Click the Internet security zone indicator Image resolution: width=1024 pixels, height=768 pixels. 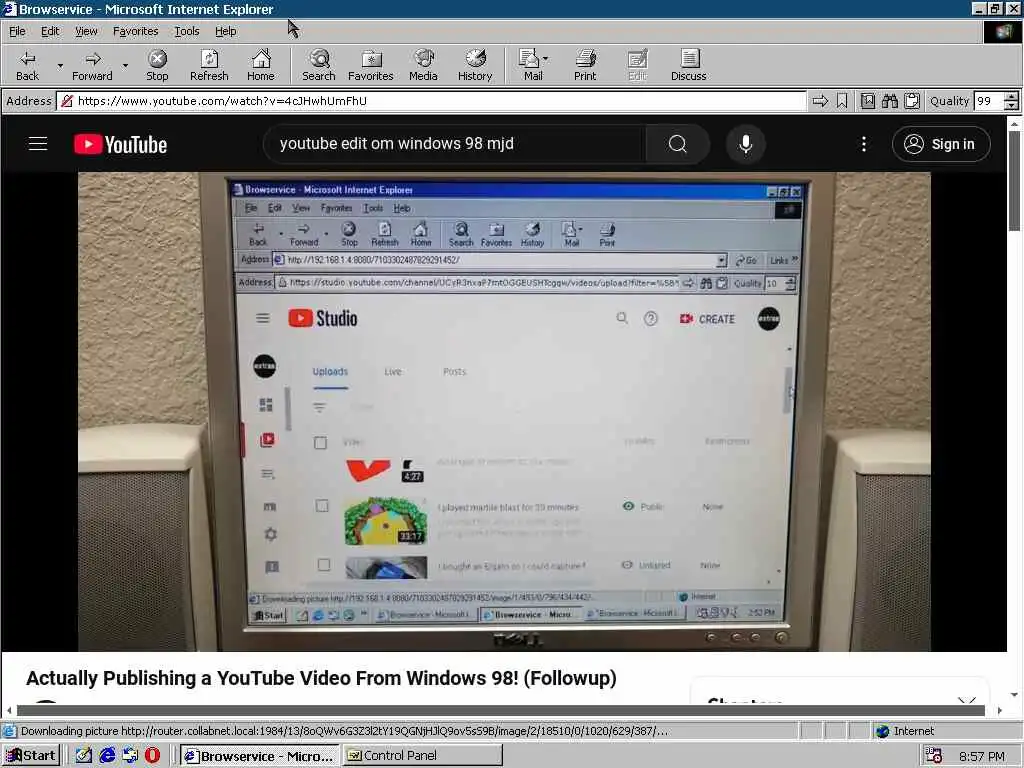905,731
